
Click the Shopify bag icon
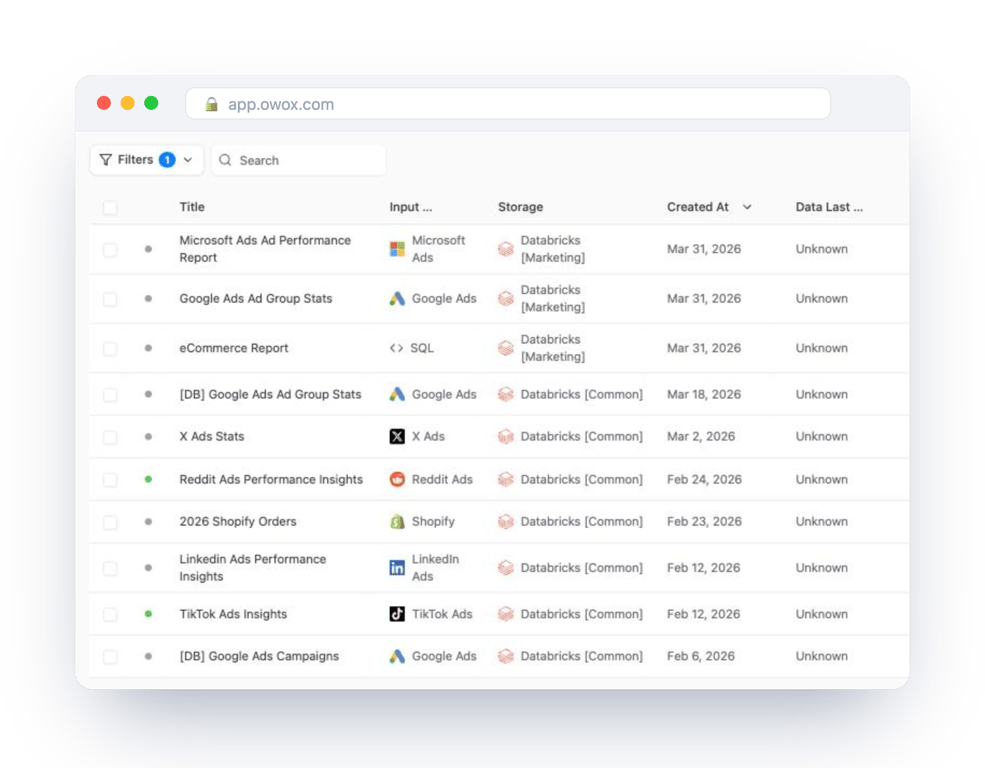[397, 521]
